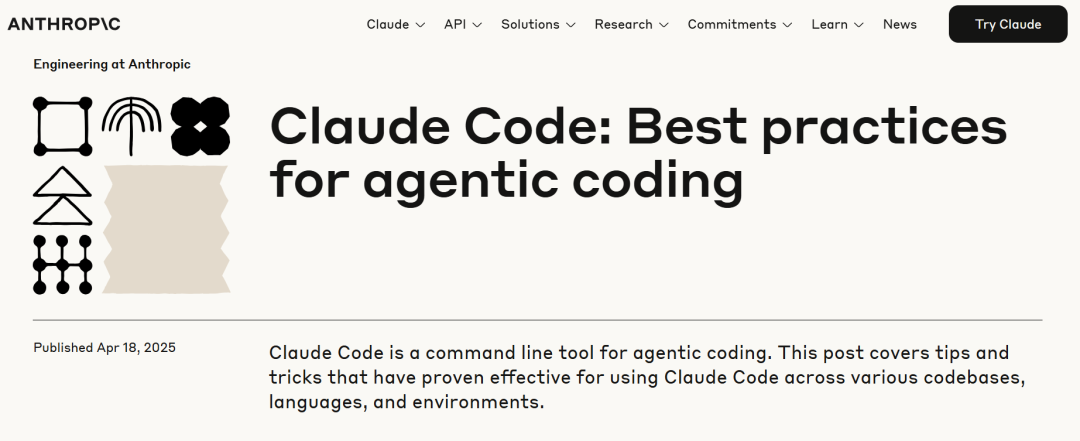1080x441 pixels.
Task: Expand the chevron next to Claude
Action: pos(420,25)
